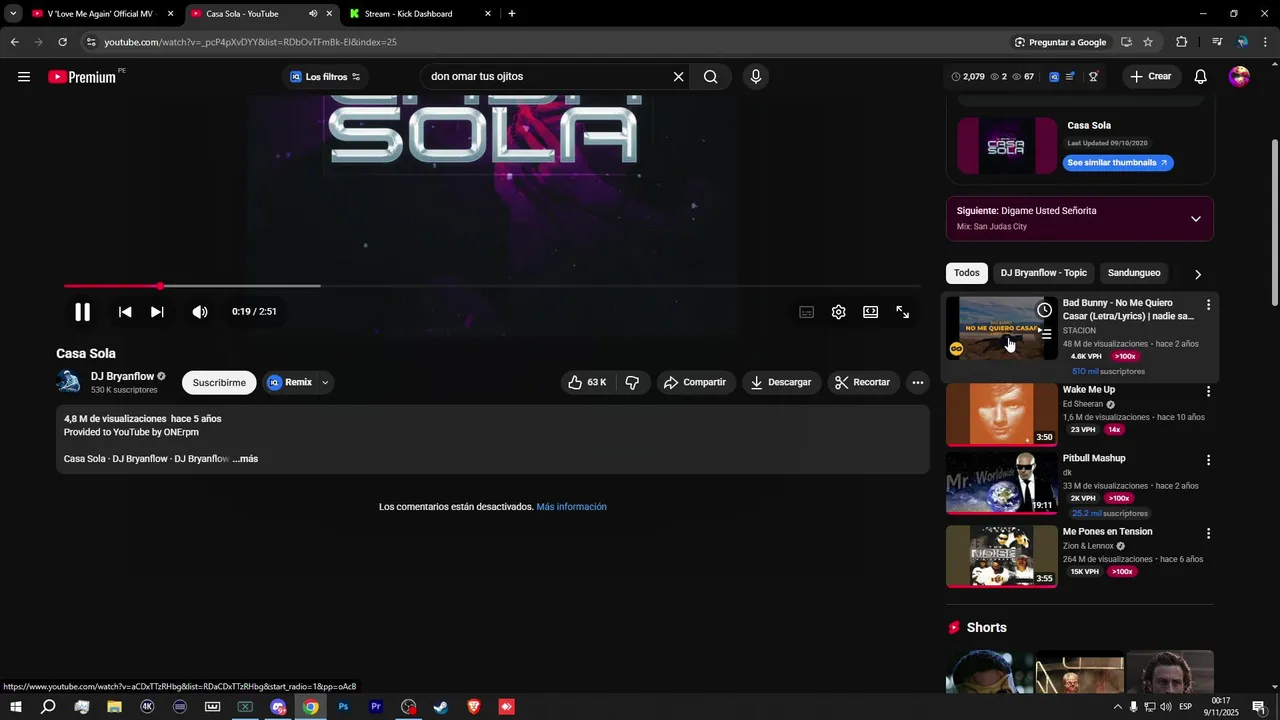Click Preguntar a Google lens button
The width and height of the screenshot is (1280, 720).
tap(1060, 42)
